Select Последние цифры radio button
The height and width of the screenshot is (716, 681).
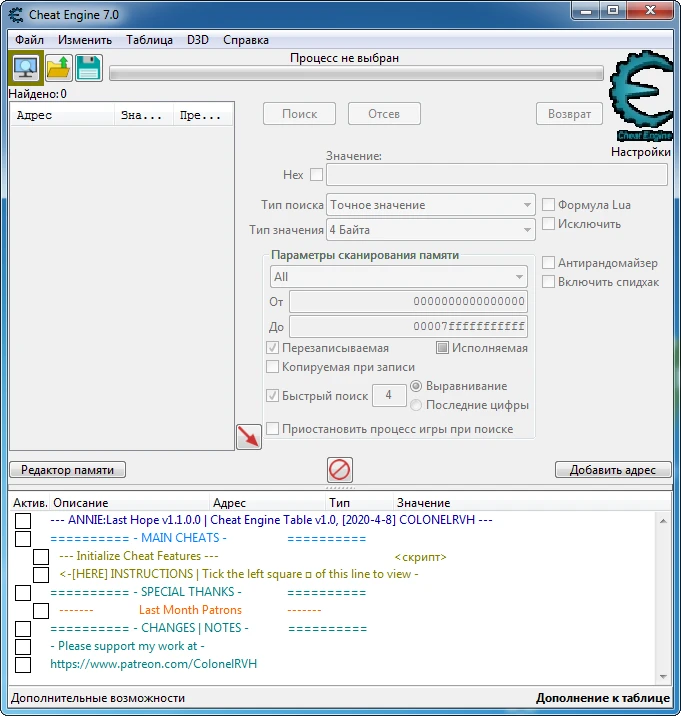click(416, 405)
